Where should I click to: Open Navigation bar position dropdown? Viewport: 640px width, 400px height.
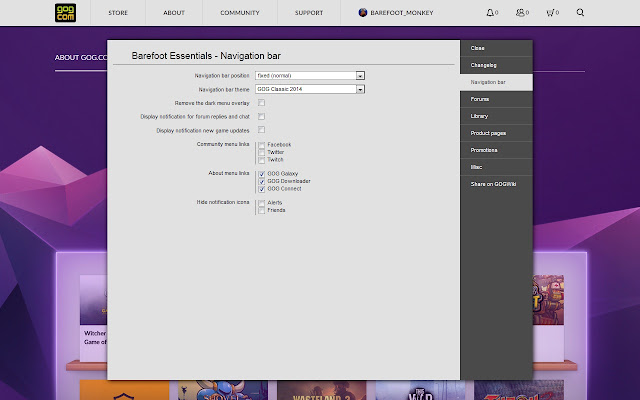[310, 76]
